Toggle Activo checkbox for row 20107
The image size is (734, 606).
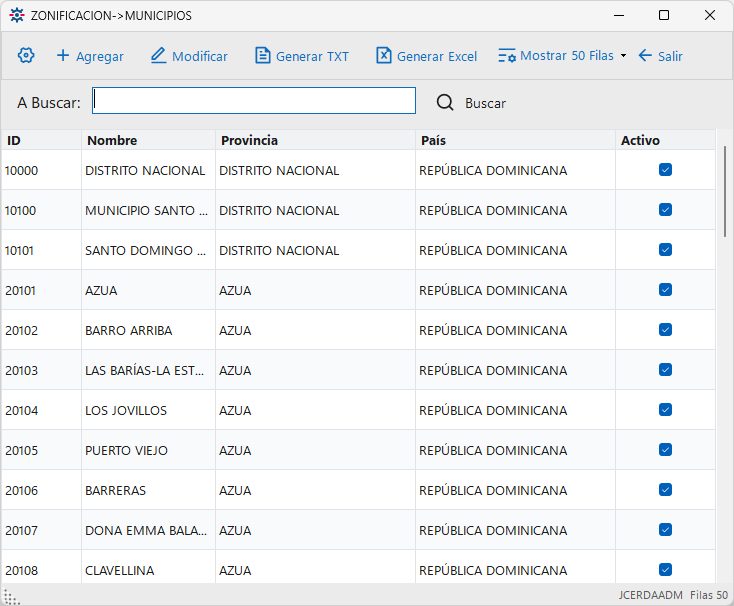coord(665,530)
